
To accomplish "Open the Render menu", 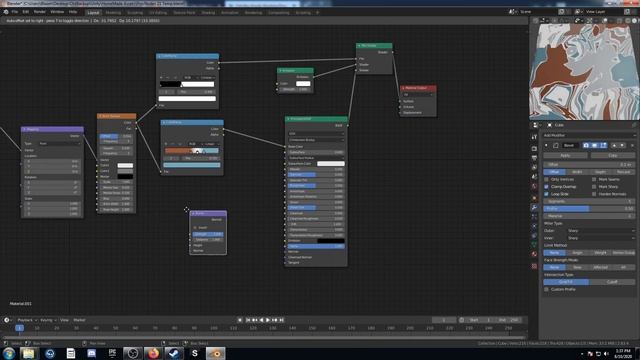I will 39,12.
